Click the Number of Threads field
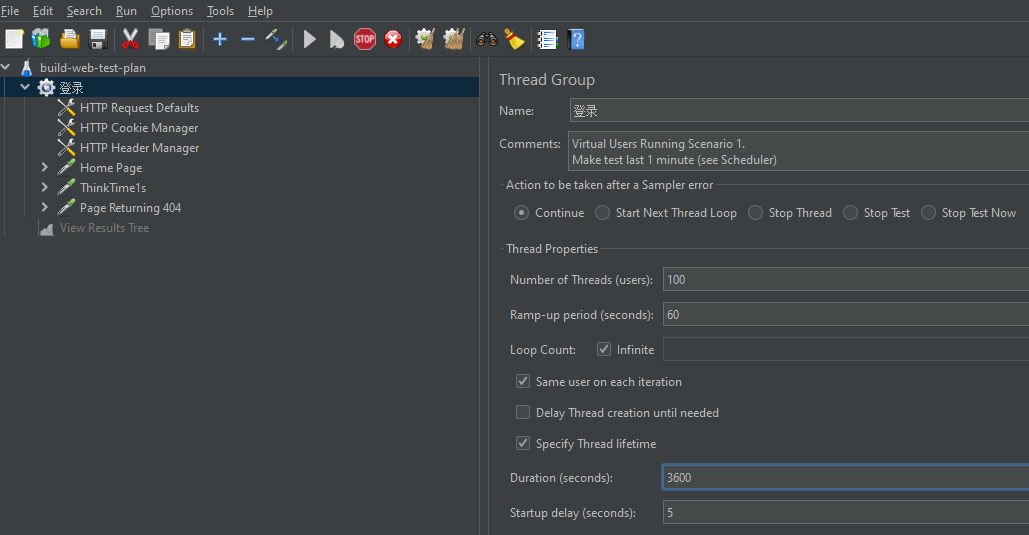This screenshot has width=1029, height=535. tap(846, 279)
